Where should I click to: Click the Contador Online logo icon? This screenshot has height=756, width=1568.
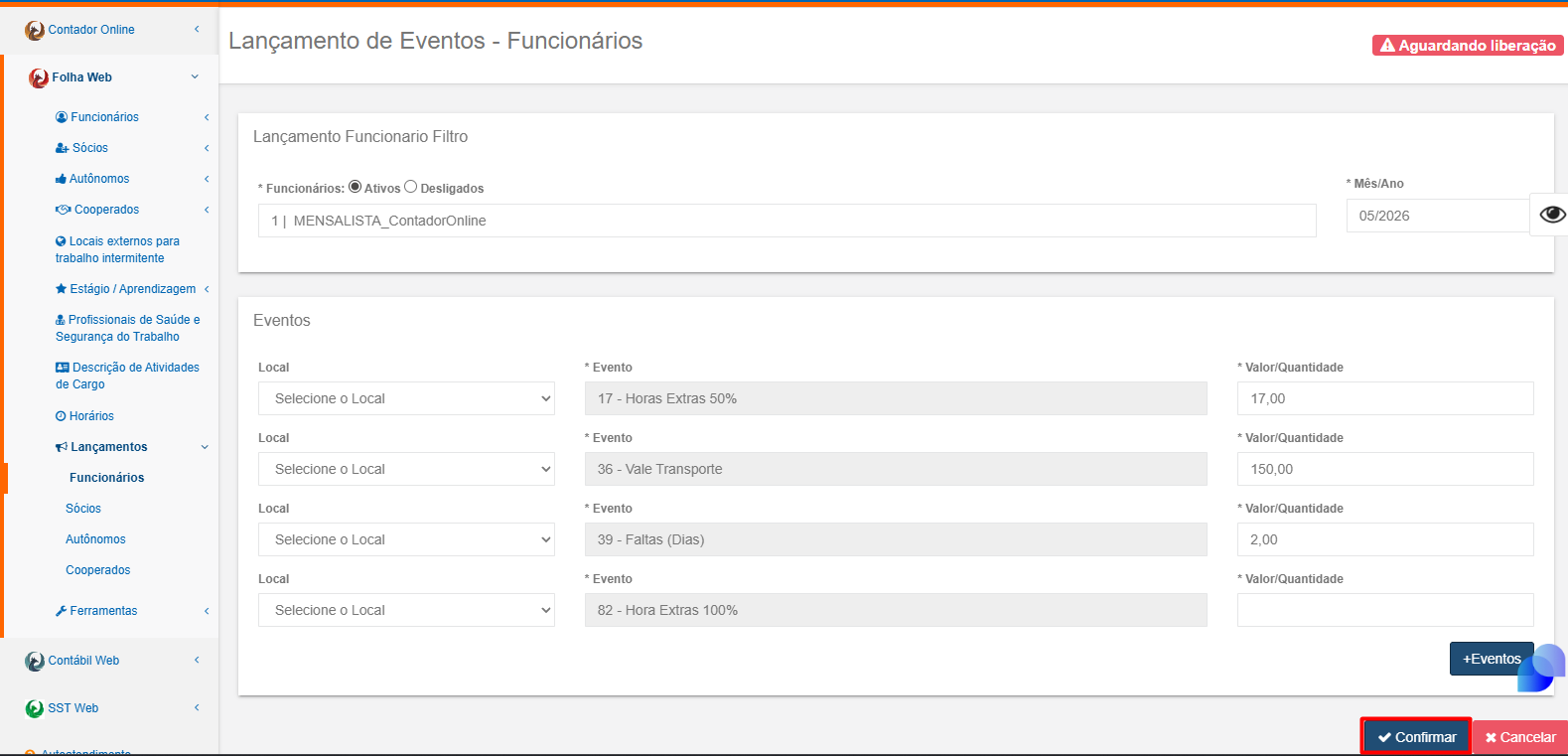[35, 31]
